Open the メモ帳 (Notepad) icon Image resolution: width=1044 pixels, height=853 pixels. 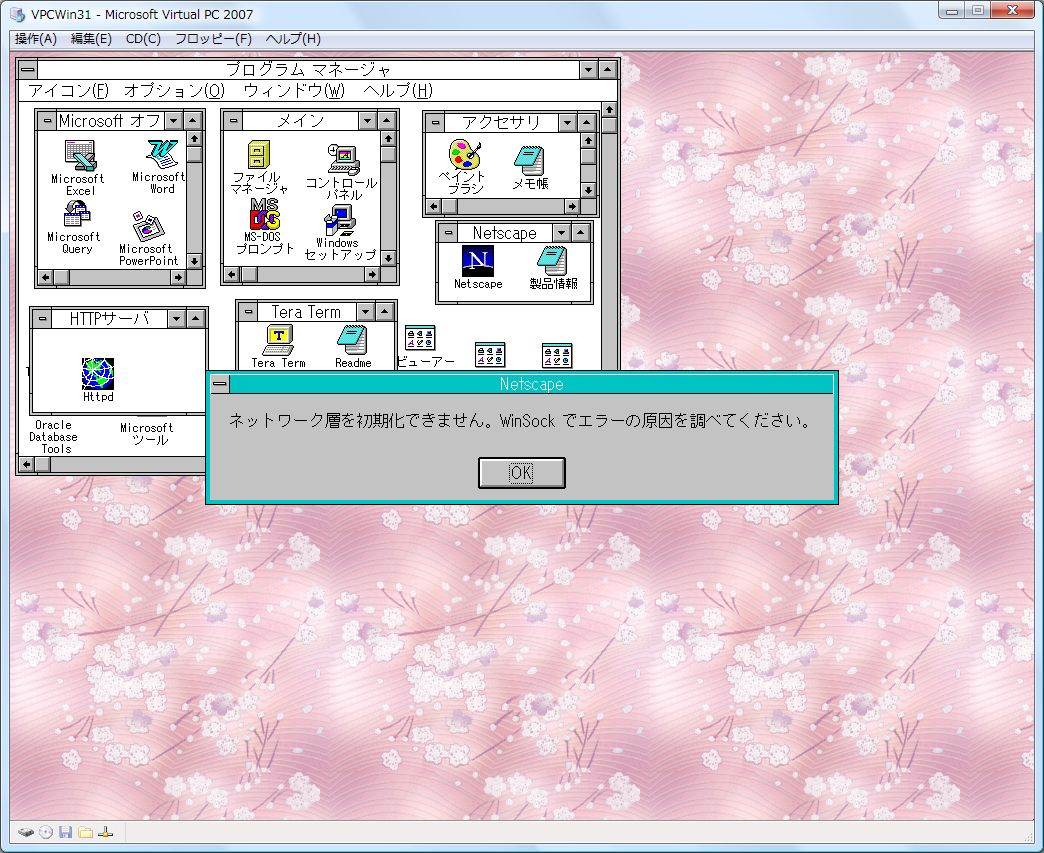click(529, 161)
